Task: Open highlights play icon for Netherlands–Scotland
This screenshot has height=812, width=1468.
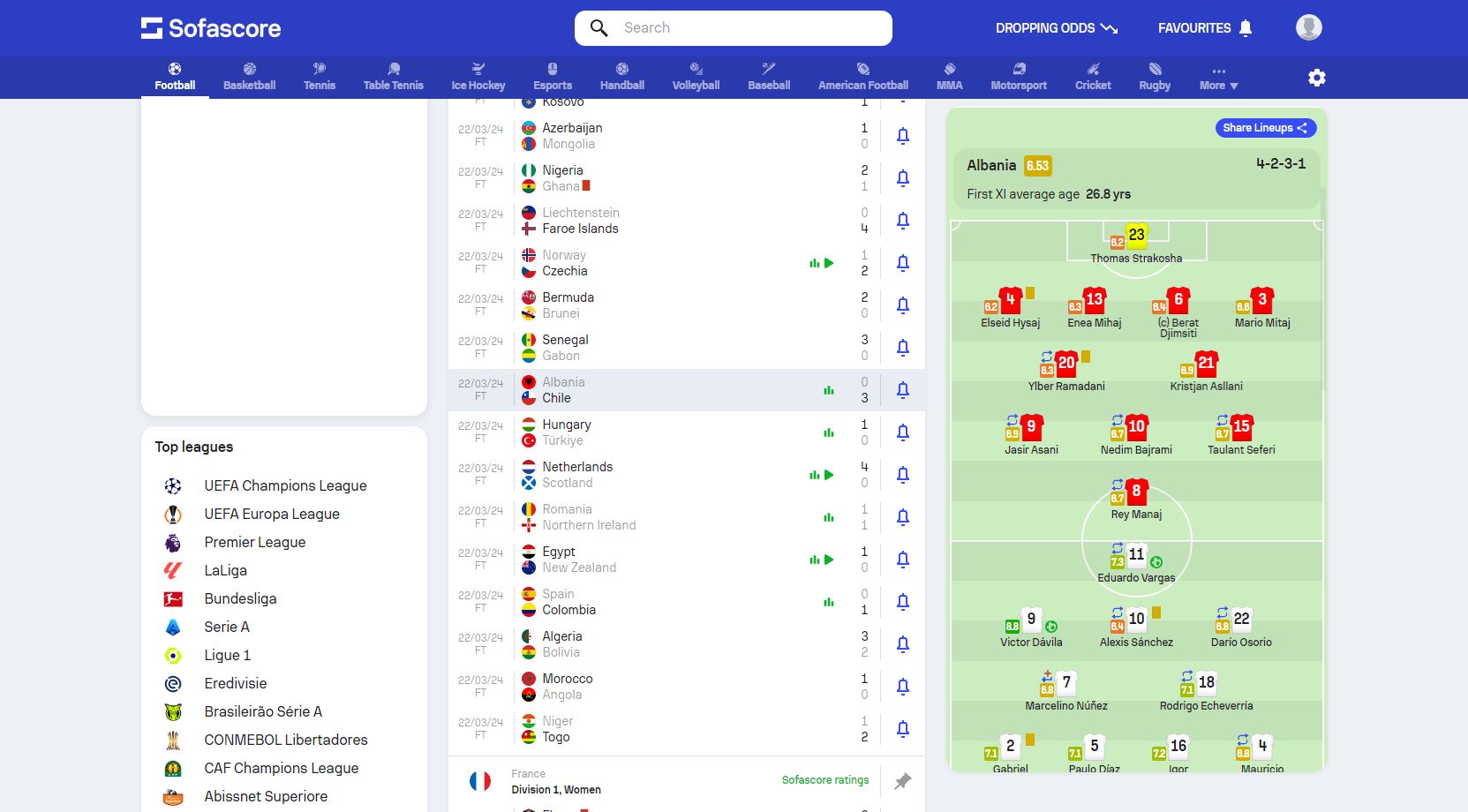Action: click(x=829, y=475)
